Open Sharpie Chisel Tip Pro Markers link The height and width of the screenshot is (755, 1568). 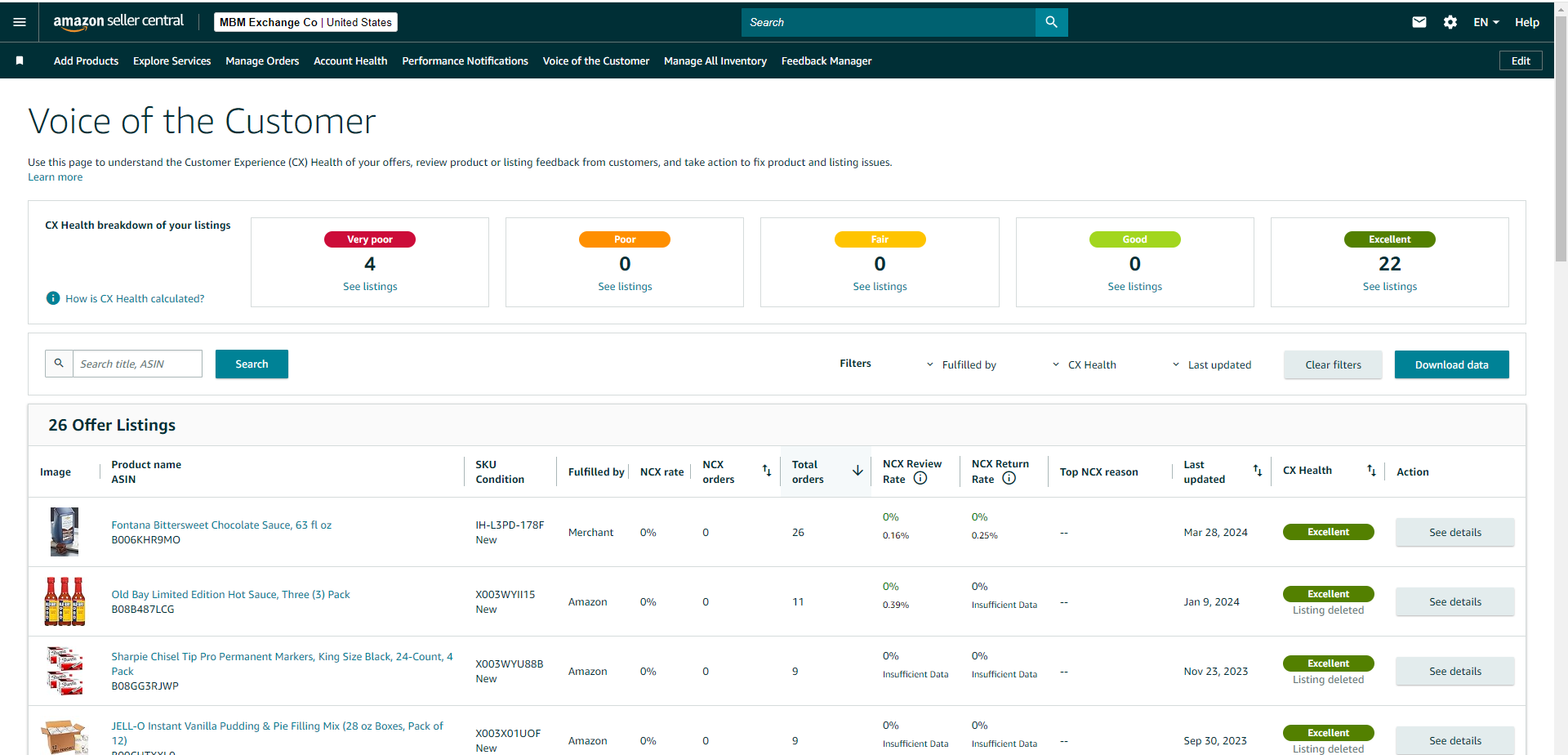282,663
